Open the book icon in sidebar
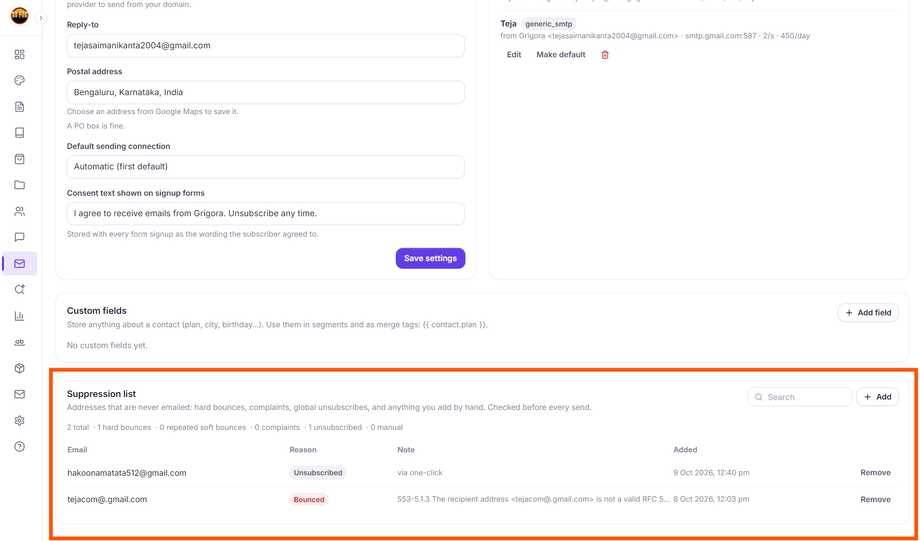 point(19,133)
